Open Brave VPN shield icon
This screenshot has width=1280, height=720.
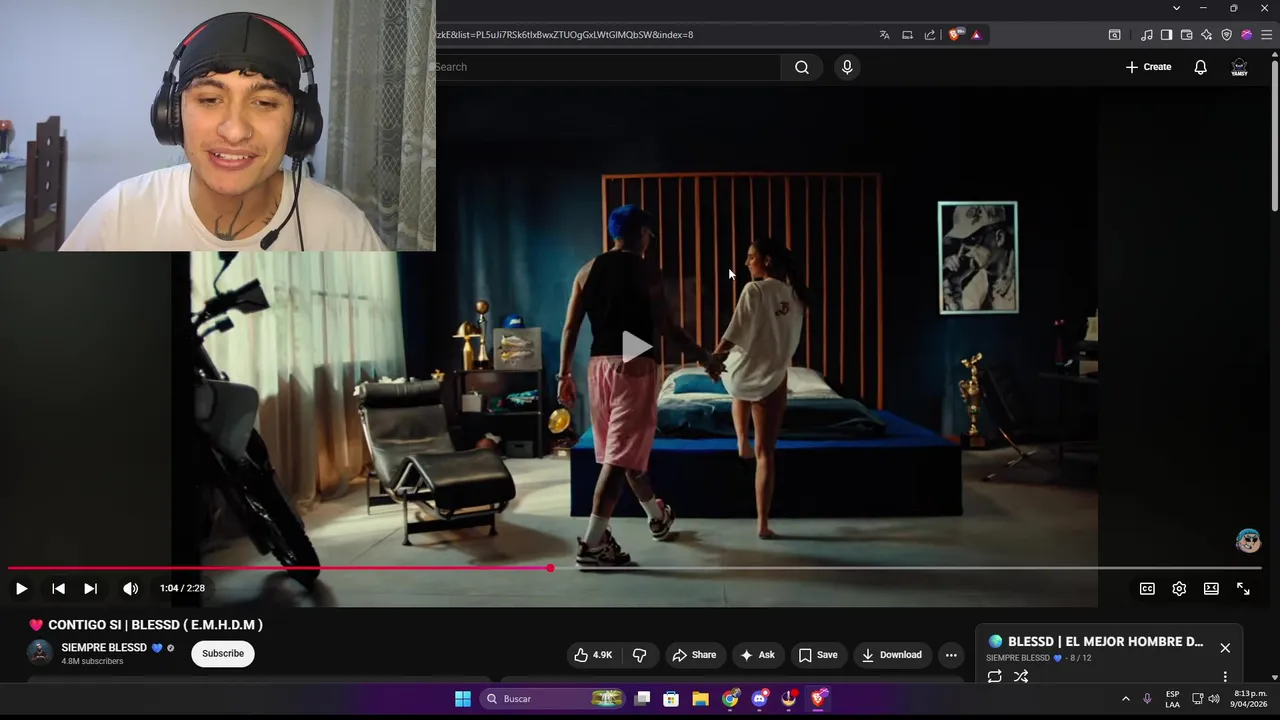pyautogui.click(x=1226, y=35)
